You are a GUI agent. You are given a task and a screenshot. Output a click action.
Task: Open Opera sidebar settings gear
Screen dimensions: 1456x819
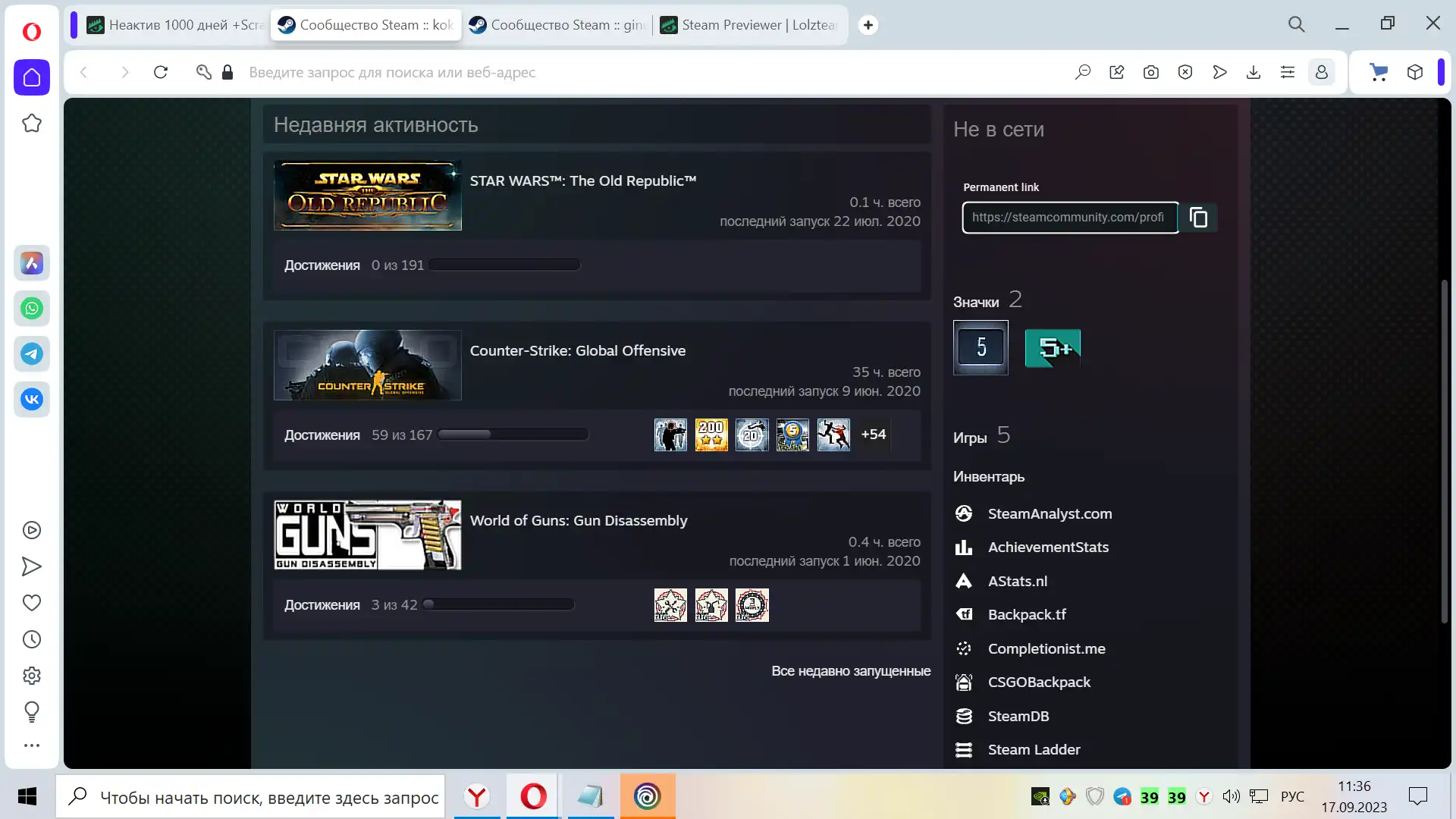click(32, 676)
